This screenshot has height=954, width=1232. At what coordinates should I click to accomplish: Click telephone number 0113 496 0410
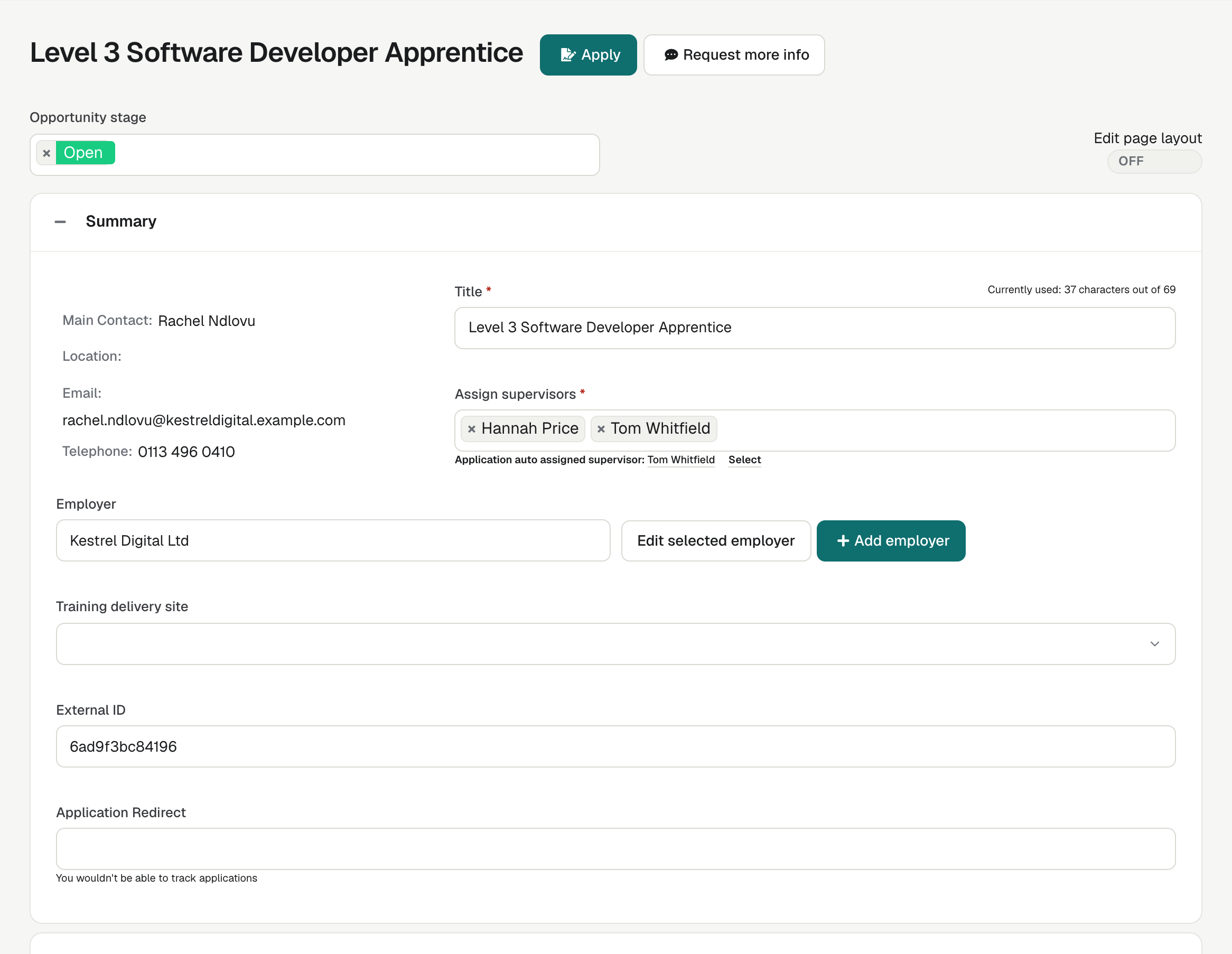coord(186,452)
